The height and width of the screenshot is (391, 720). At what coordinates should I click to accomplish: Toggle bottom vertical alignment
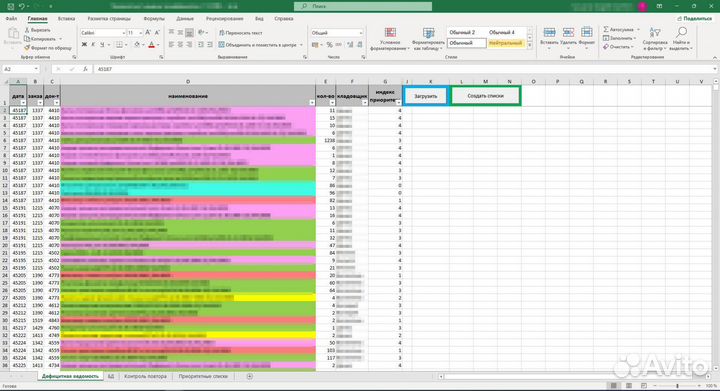point(189,33)
